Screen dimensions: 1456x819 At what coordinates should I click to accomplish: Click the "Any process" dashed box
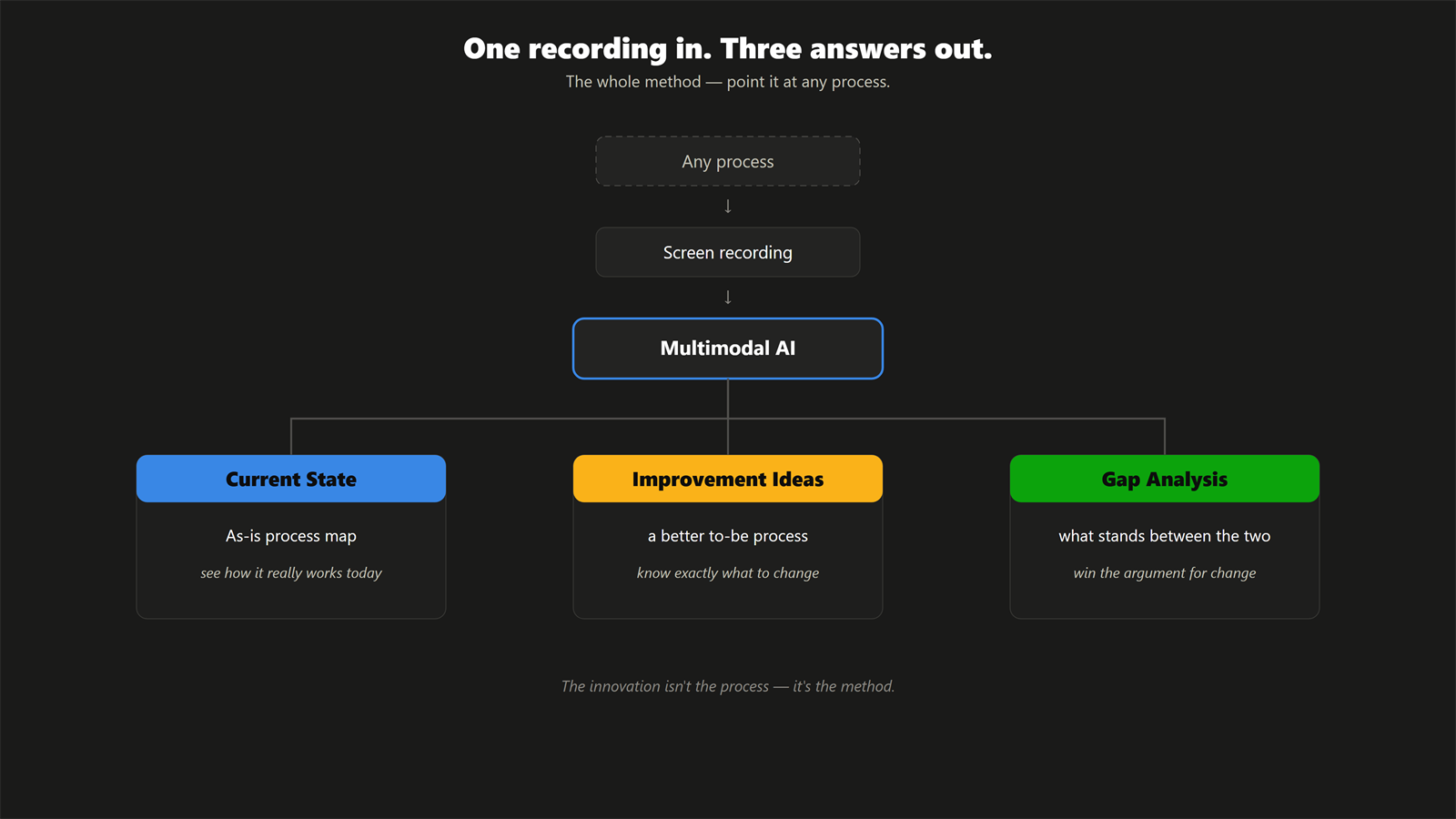point(728,161)
